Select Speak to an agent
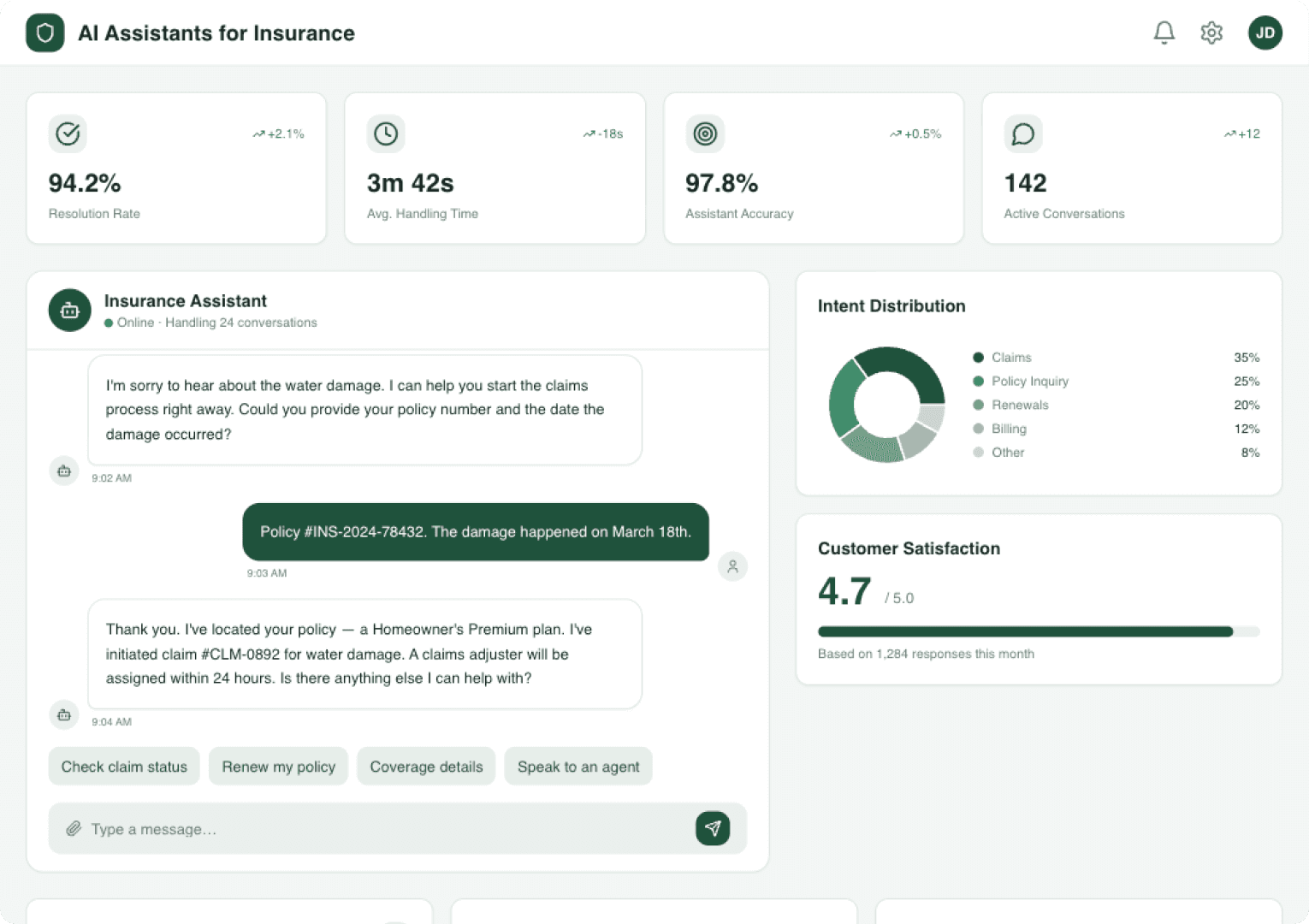Viewport: 1309px width, 924px height. 578,766
